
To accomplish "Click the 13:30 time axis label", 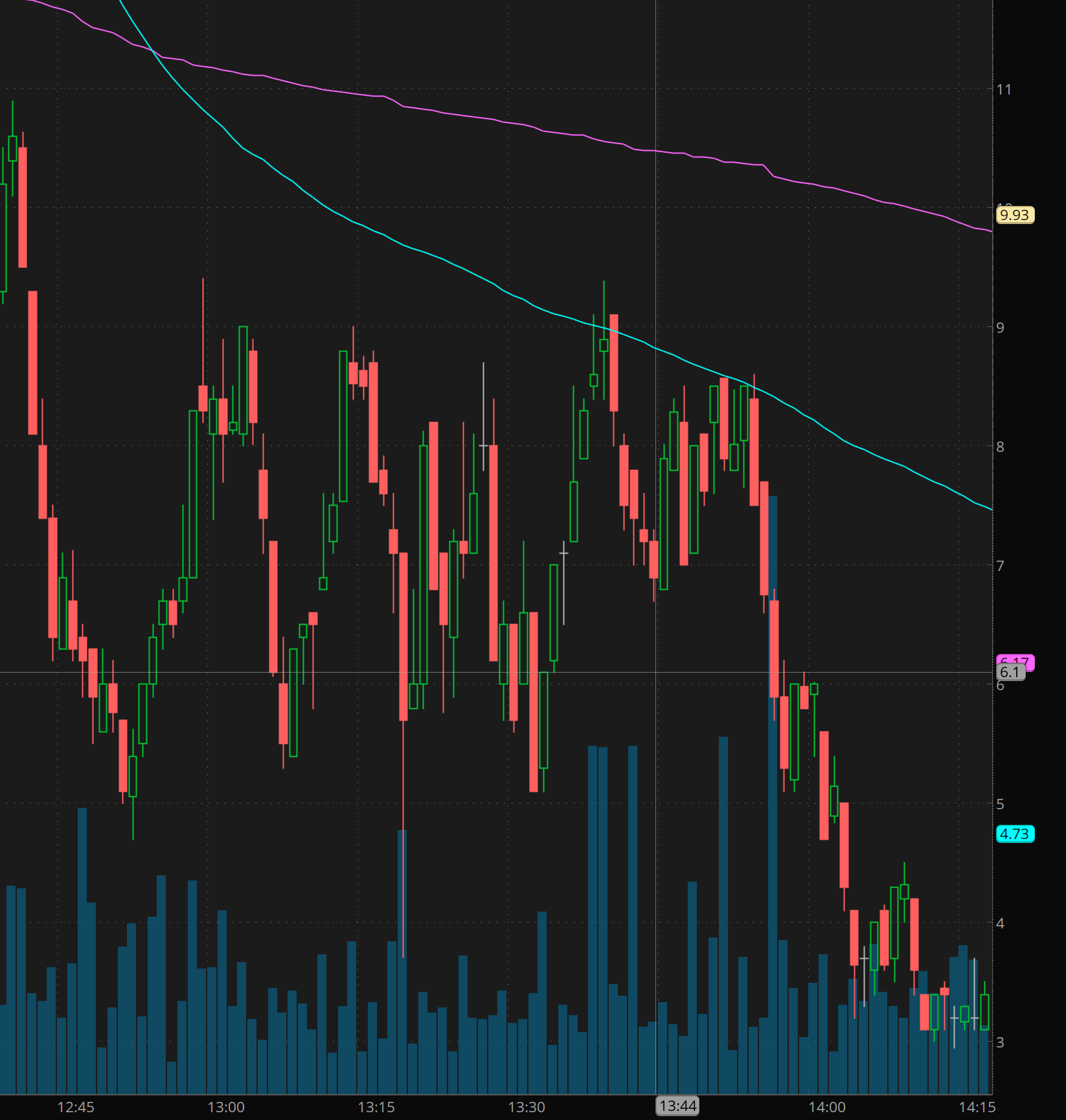I will pyautogui.click(x=527, y=1107).
